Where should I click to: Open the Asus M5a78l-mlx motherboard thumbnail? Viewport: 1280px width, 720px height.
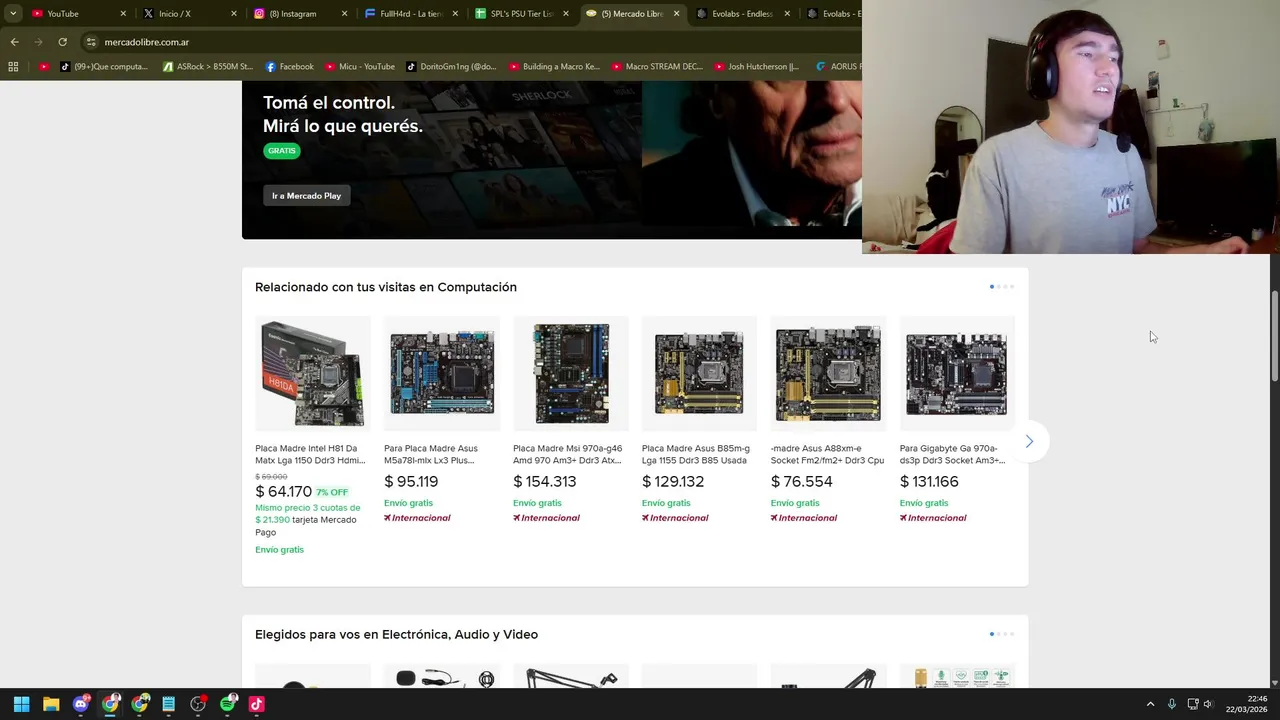[441, 373]
